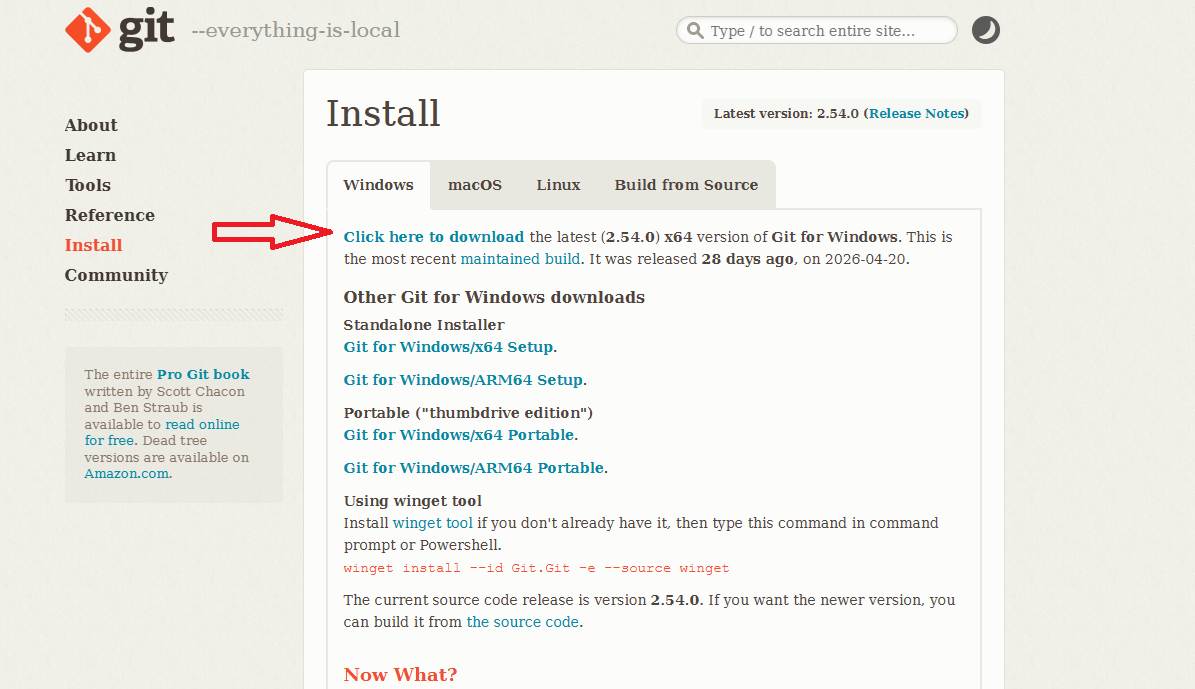This screenshot has height=689, width=1195.
Task: Open 'the source code' link
Action: [x=523, y=622]
